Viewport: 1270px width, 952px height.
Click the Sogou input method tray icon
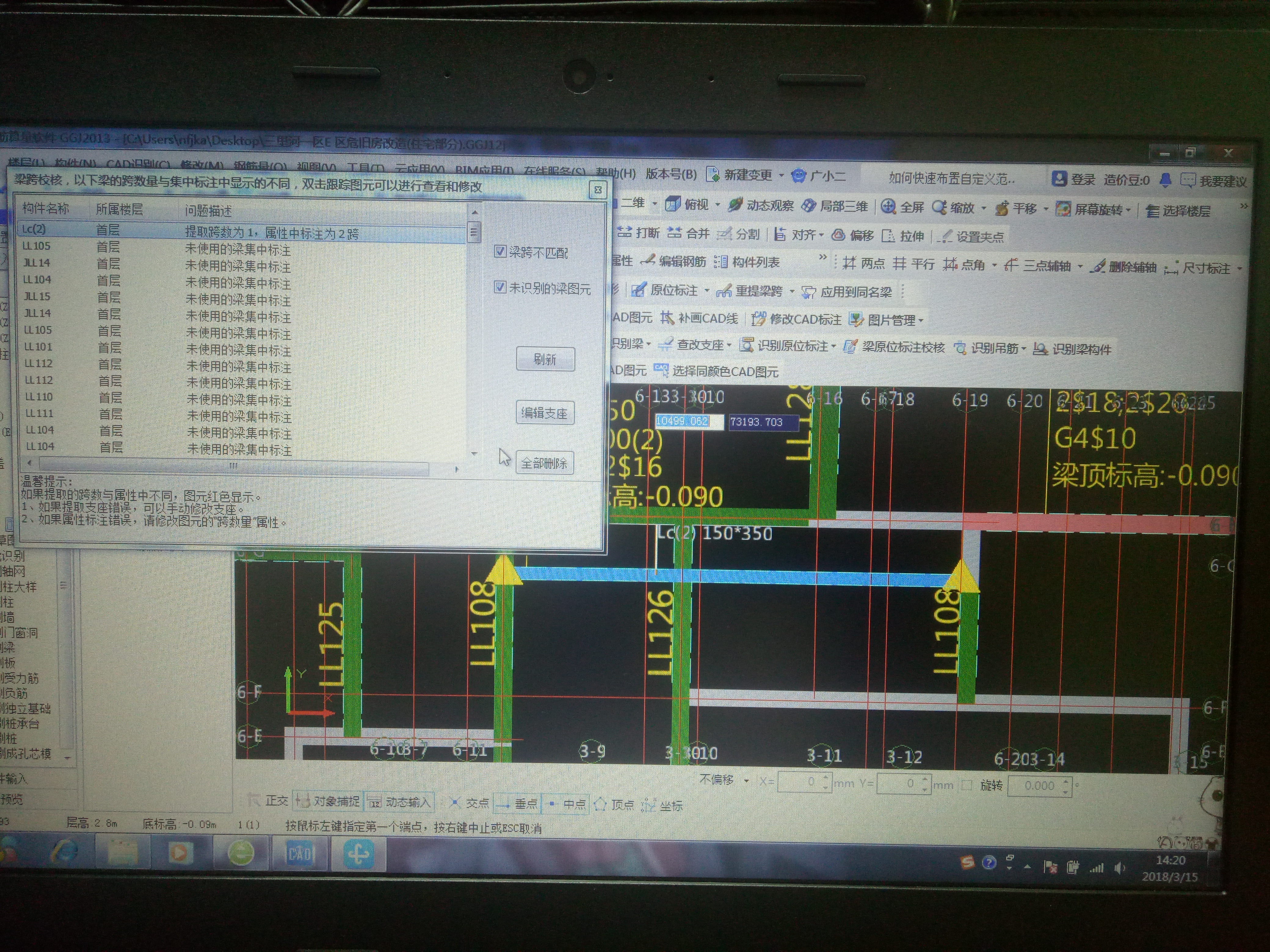tap(968, 862)
